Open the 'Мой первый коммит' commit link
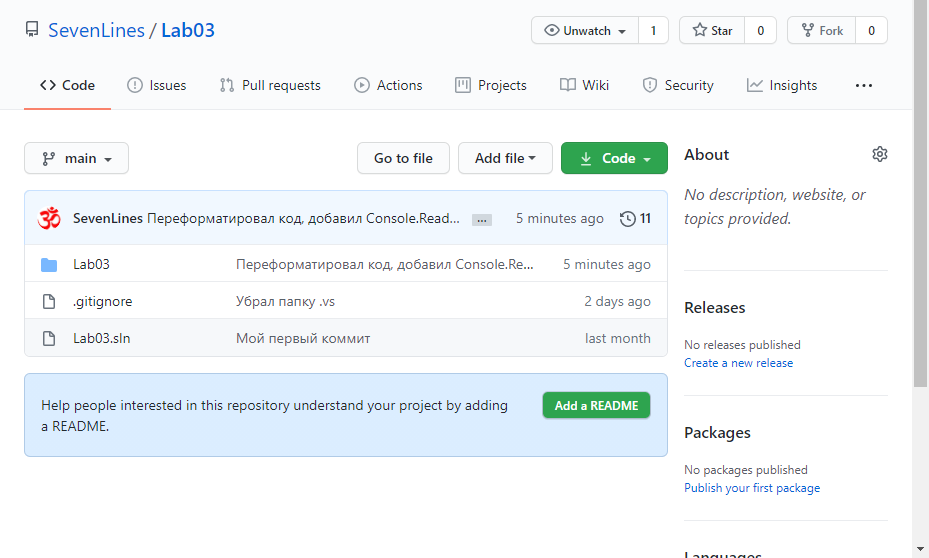The width and height of the screenshot is (929, 558). [303, 338]
